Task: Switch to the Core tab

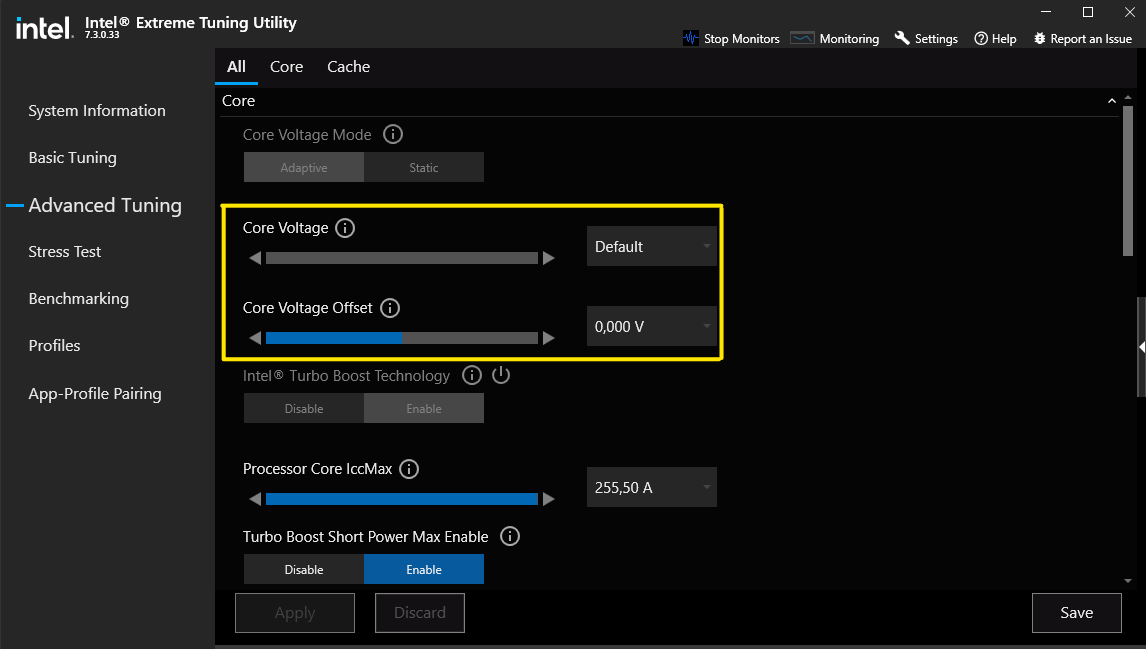Action: coord(286,67)
